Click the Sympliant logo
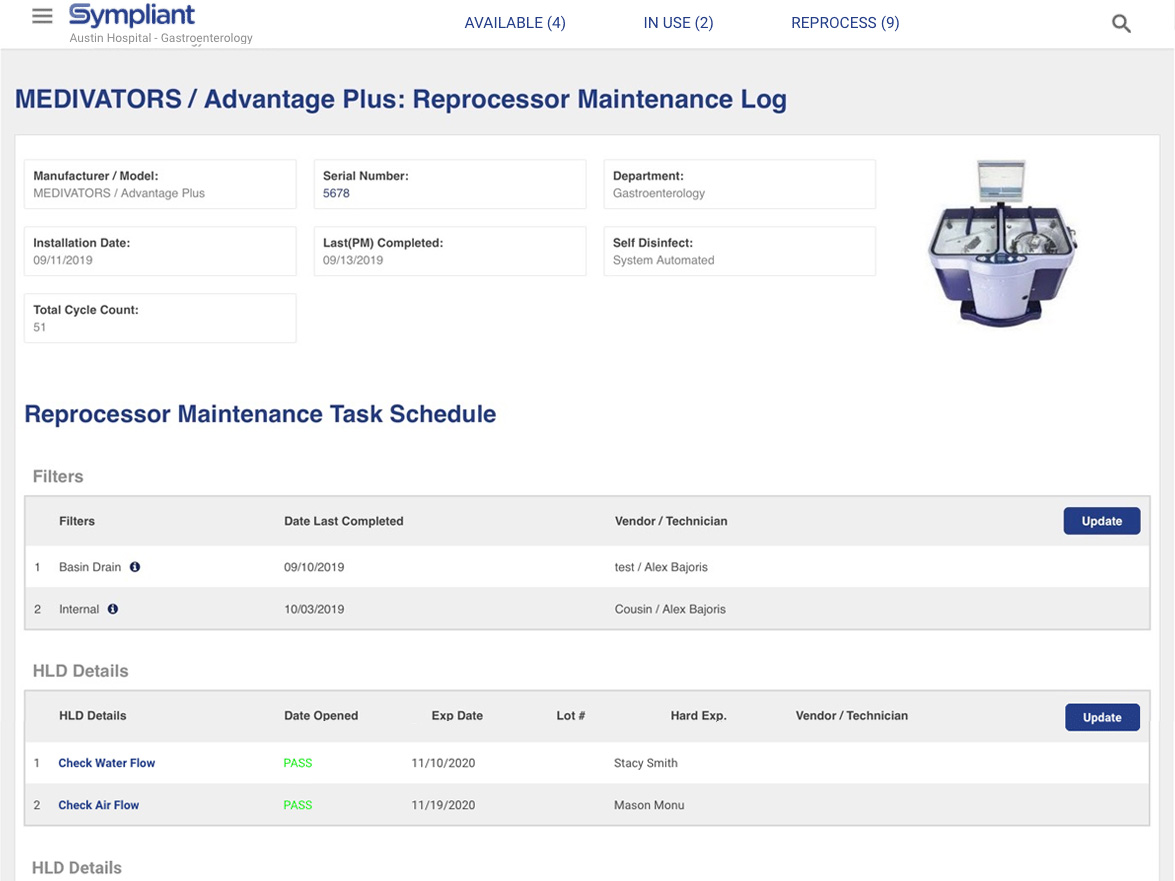This screenshot has width=1175, height=881. tap(132, 14)
